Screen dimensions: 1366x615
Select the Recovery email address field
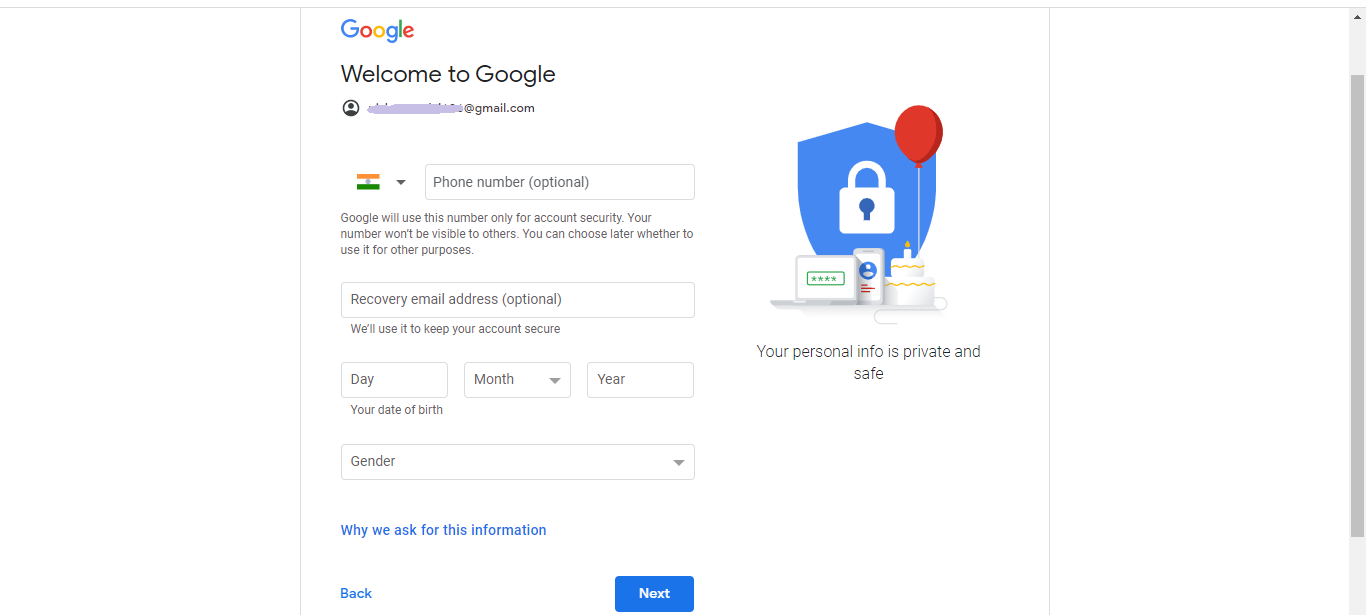coord(517,300)
